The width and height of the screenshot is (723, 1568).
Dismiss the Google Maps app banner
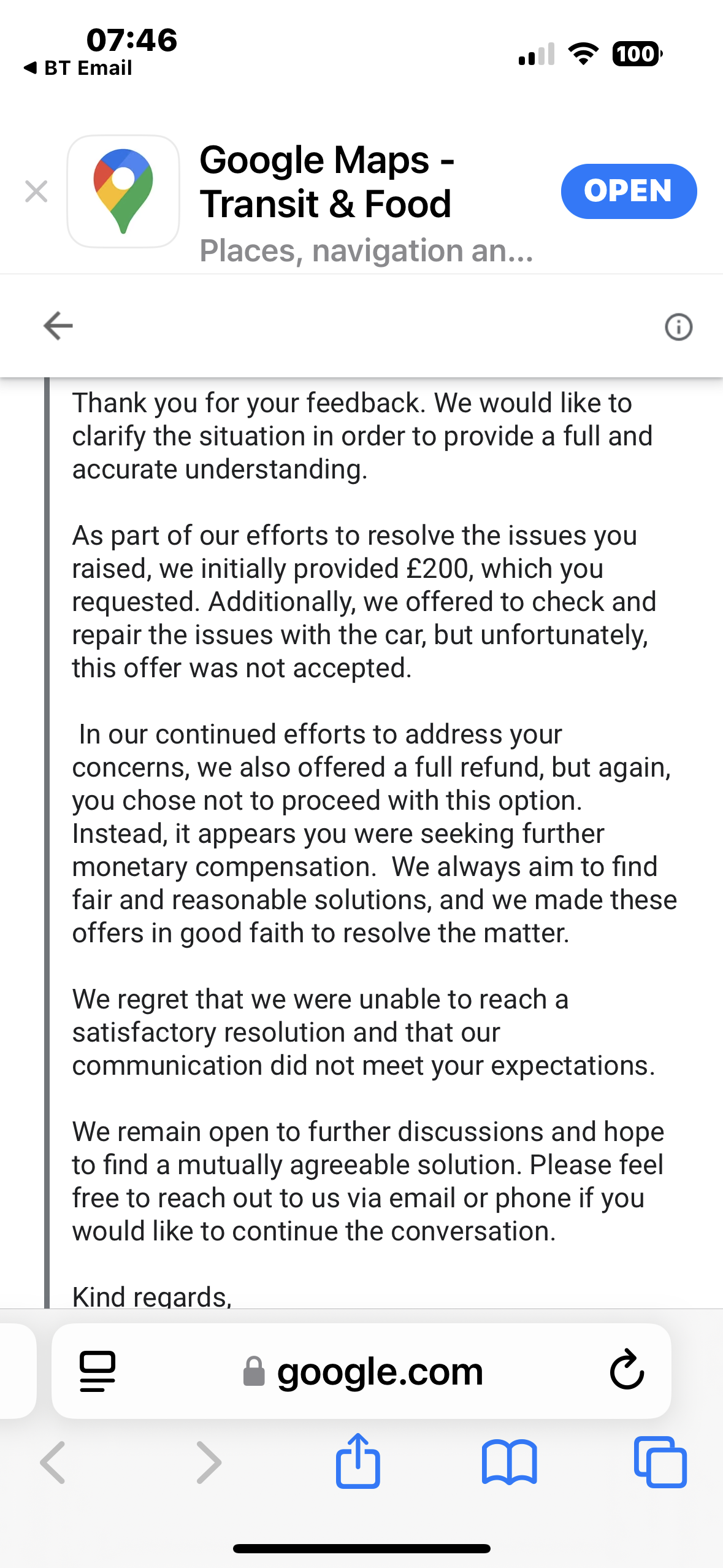click(36, 192)
